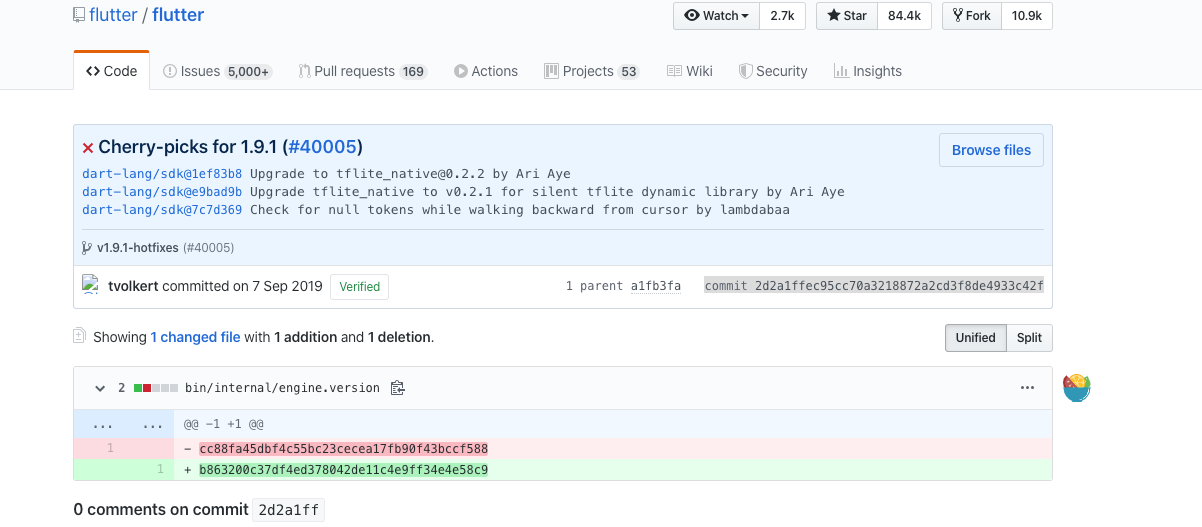Select deleted line number 1
Viewport: 1202px width, 527px height.
(110, 448)
